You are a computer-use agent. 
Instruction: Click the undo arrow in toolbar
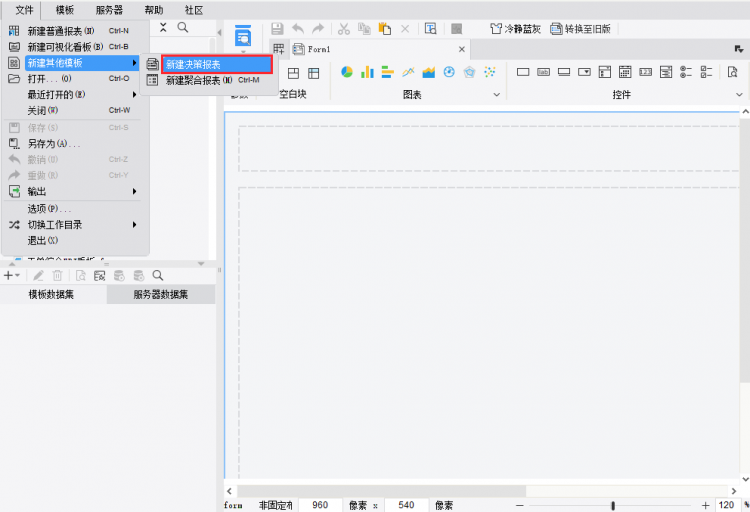[298, 29]
